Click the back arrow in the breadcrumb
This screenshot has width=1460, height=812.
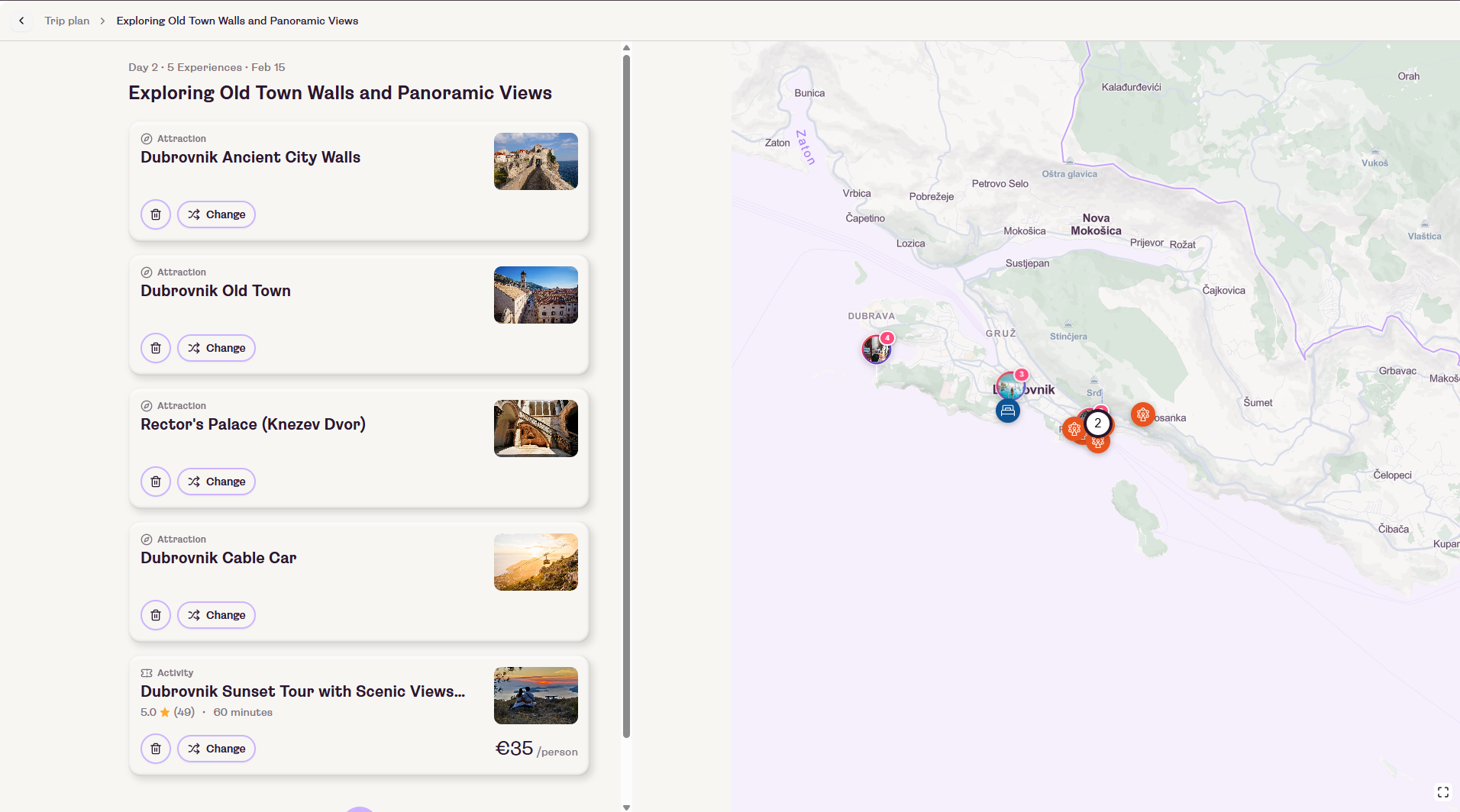click(21, 21)
